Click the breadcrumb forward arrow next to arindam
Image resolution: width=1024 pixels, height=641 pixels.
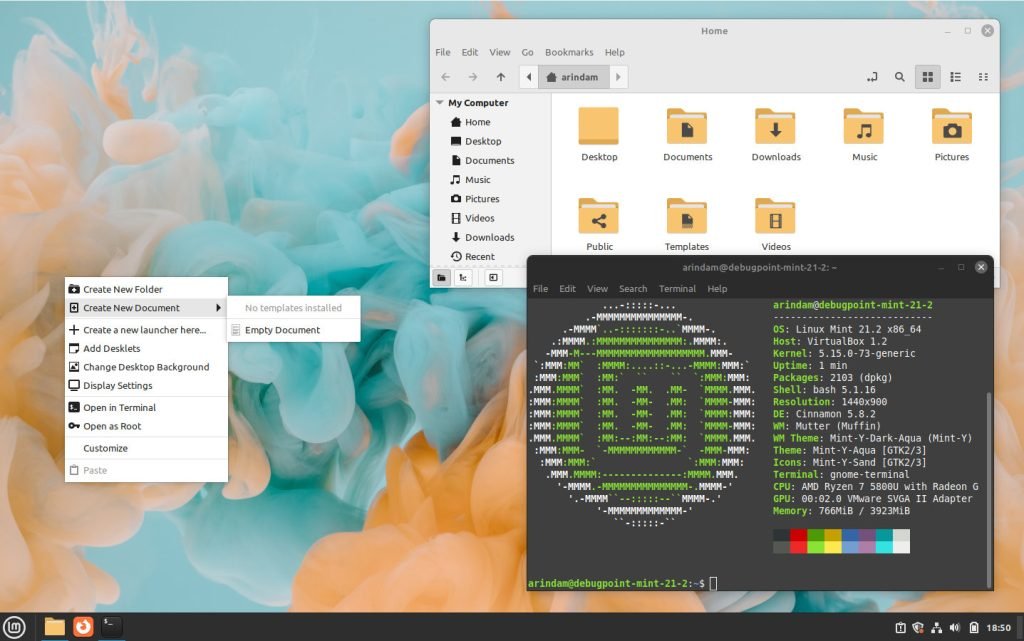(618, 76)
